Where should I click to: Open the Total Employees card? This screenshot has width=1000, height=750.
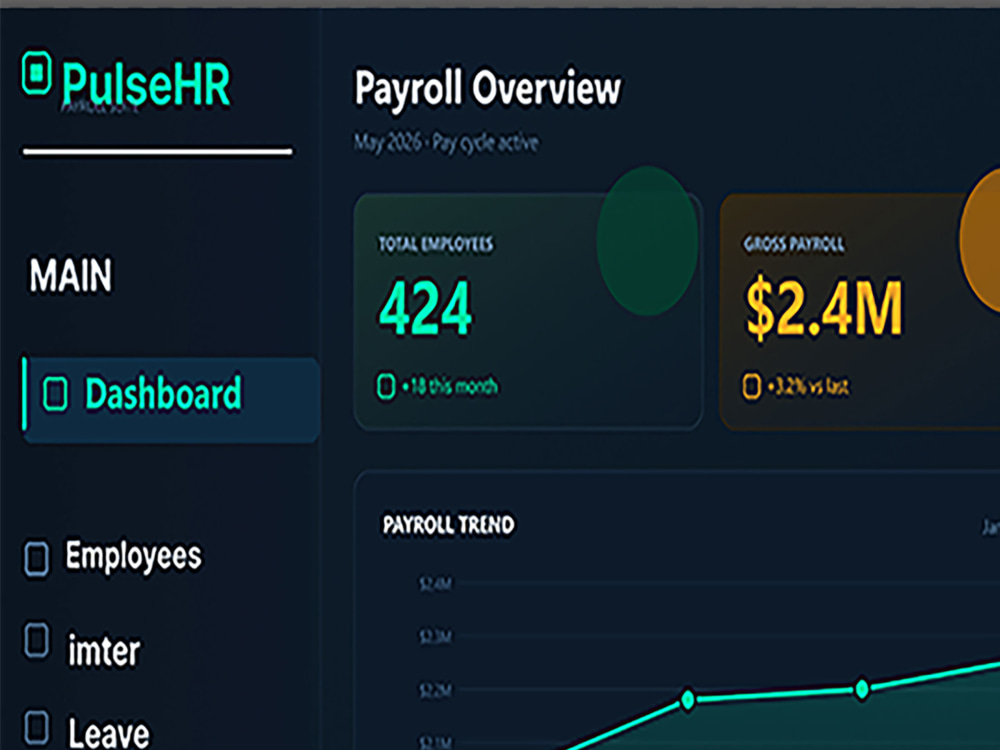click(528, 311)
